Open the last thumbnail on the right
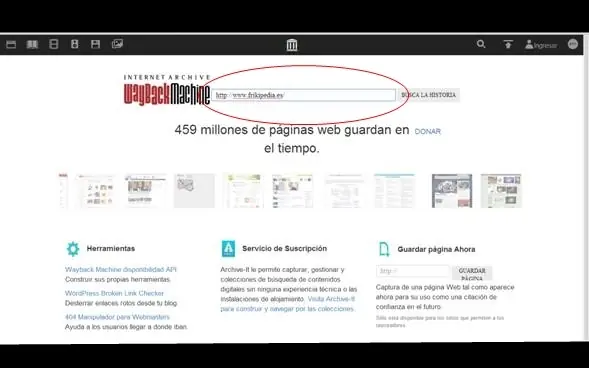589x368 pixels. coord(501,191)
